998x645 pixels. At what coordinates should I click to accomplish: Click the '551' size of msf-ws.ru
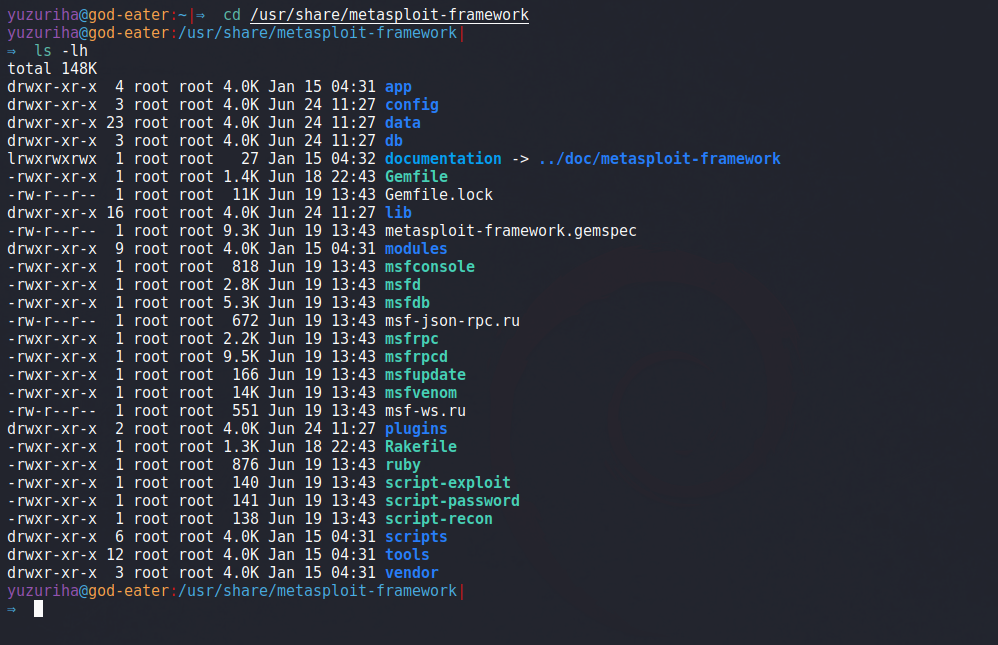pos(245,411)
